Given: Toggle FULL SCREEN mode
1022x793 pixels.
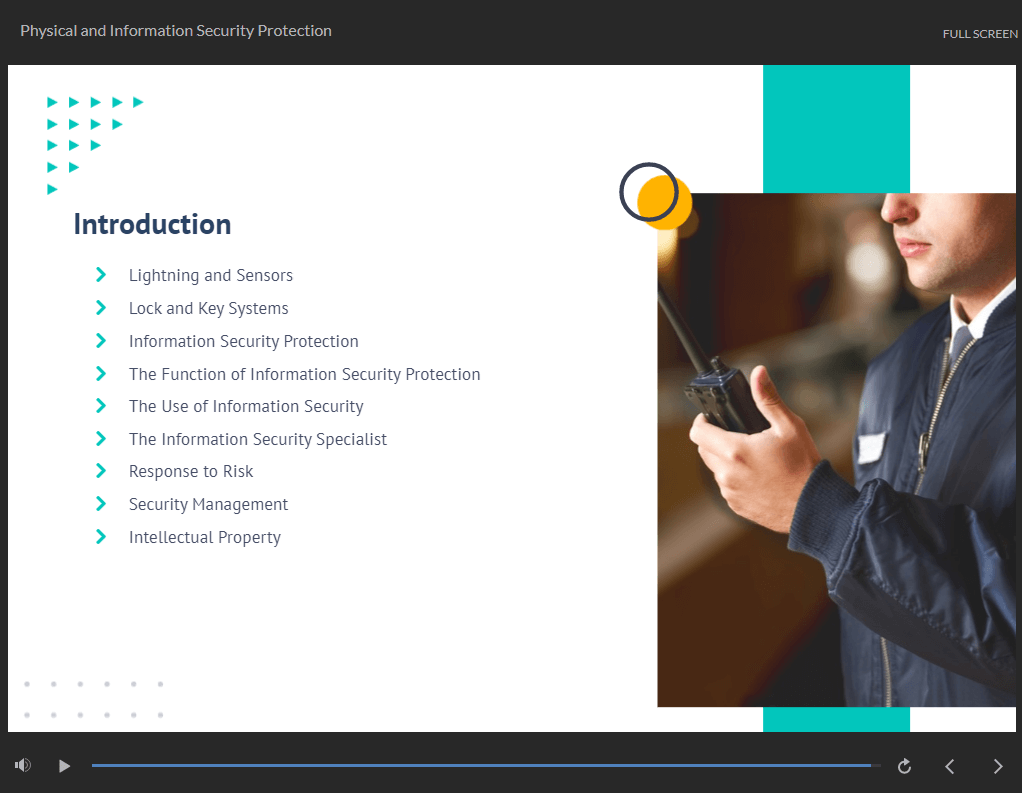Looking at the screenshot, I should 980,33.
